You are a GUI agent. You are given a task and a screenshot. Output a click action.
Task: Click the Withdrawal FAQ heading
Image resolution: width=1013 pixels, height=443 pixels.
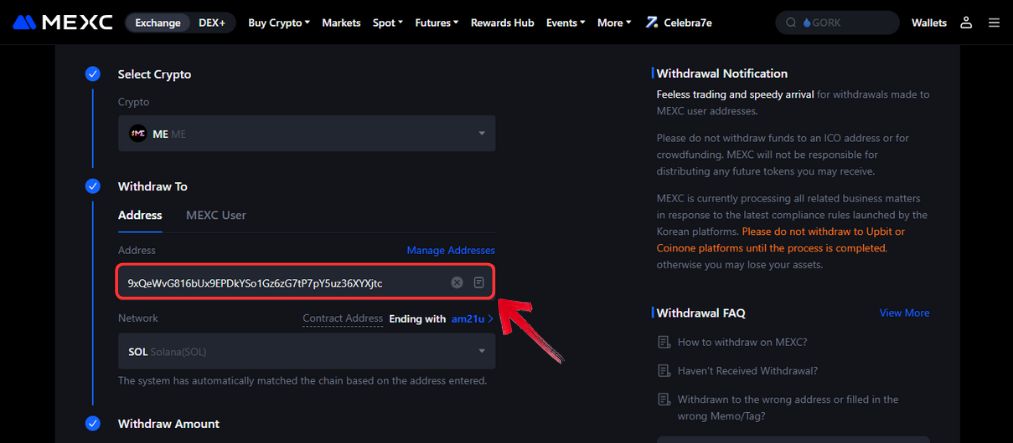[x=701, y=313]
